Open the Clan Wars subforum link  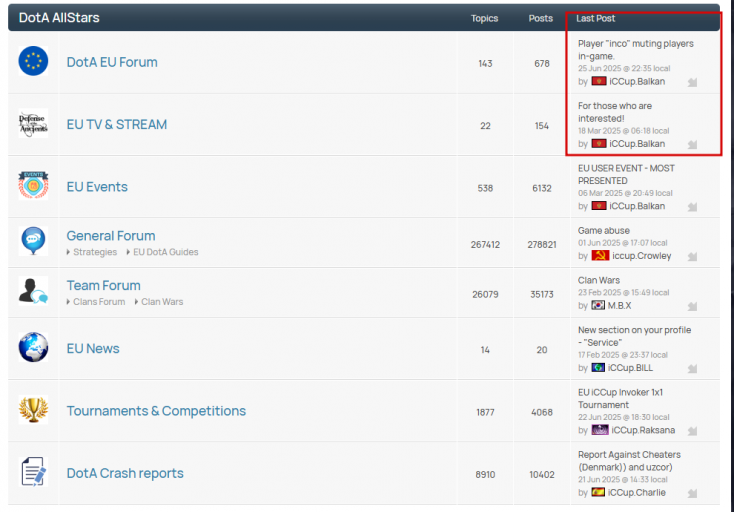[x=162, y=302]
